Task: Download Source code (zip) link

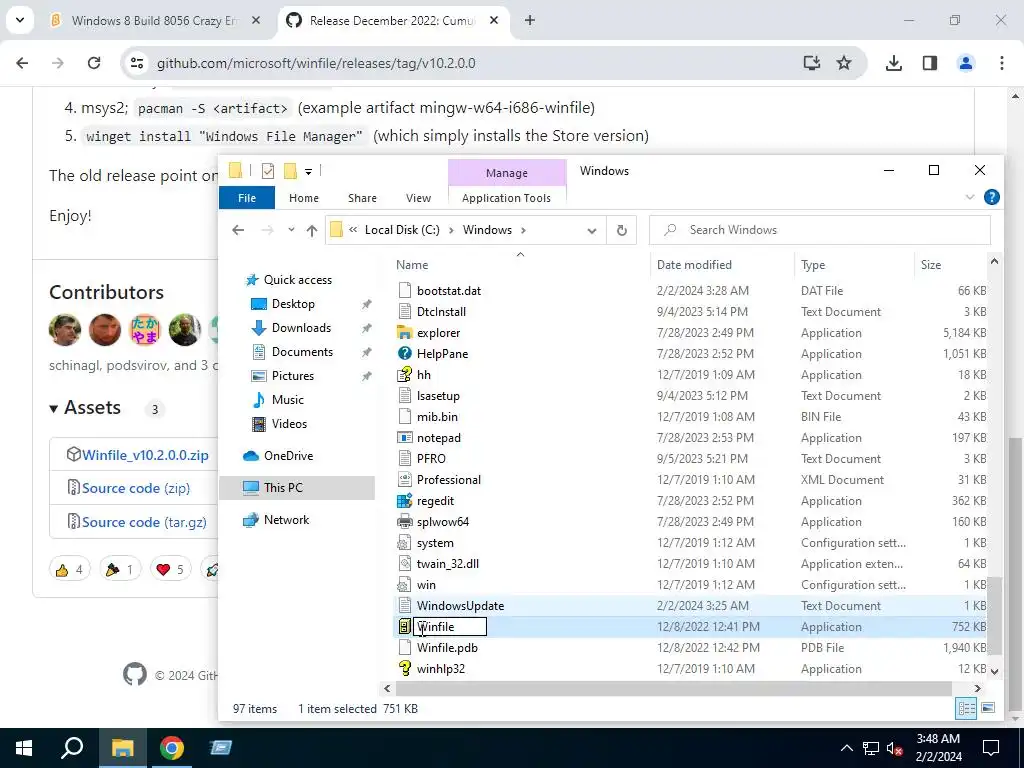Action: coord(136,488)
